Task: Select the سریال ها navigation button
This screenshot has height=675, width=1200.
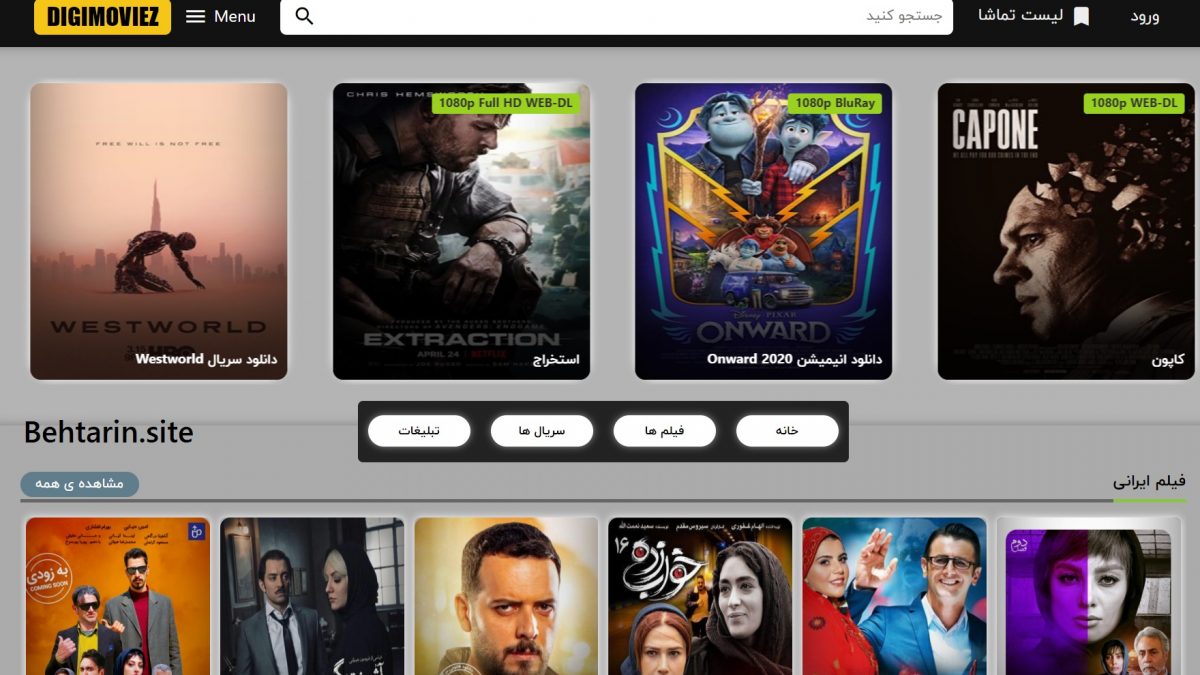Action: (542, 431)
